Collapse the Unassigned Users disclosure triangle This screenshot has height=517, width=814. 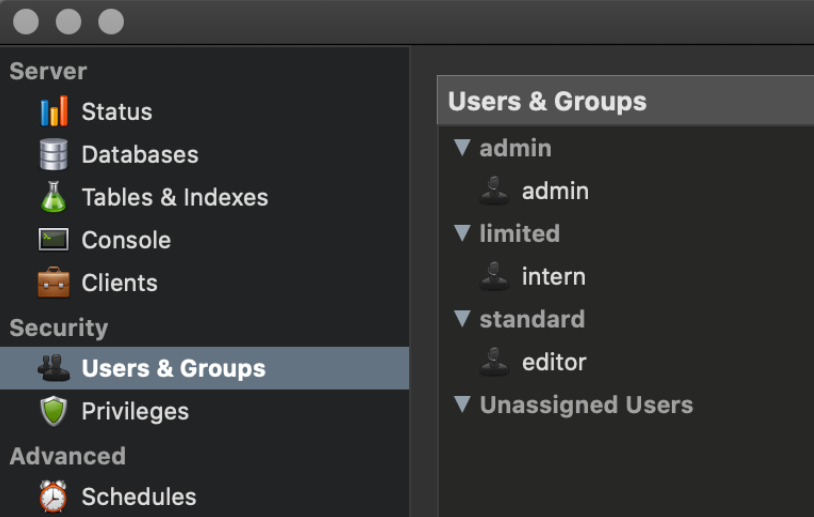[462, 404]
